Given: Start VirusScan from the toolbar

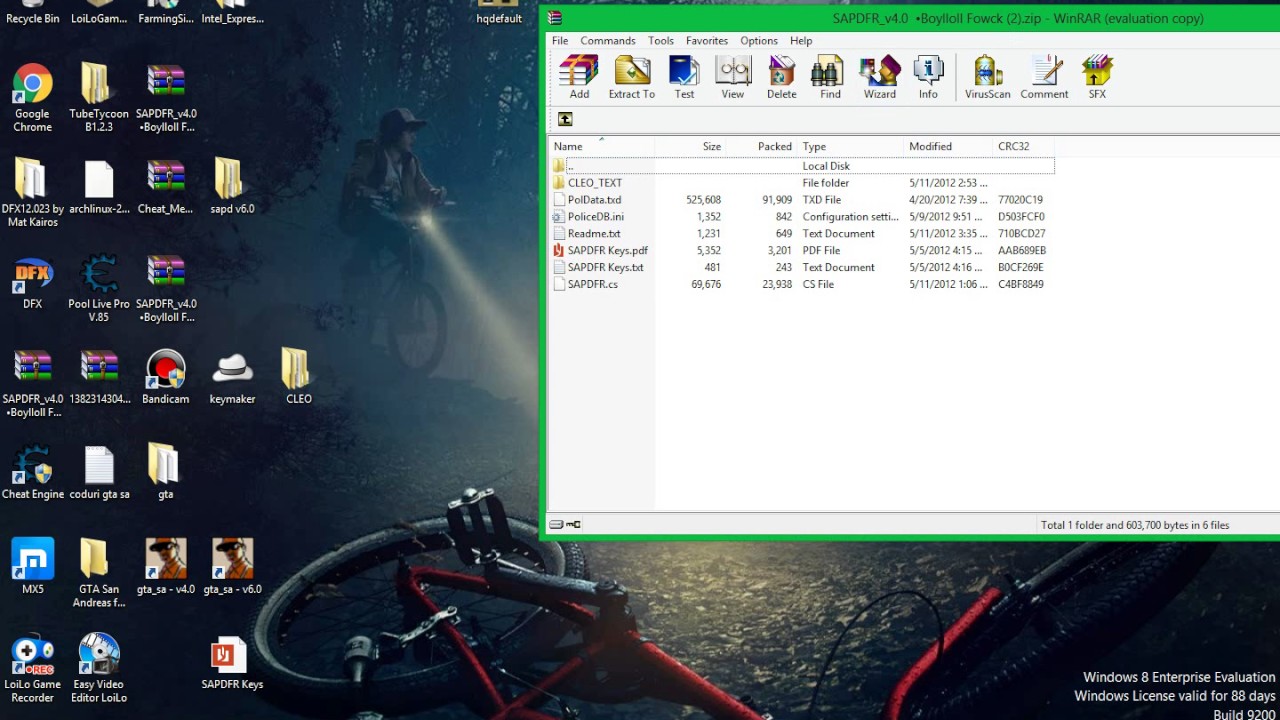Looking at the screenshot, I should tap(987, 77).
